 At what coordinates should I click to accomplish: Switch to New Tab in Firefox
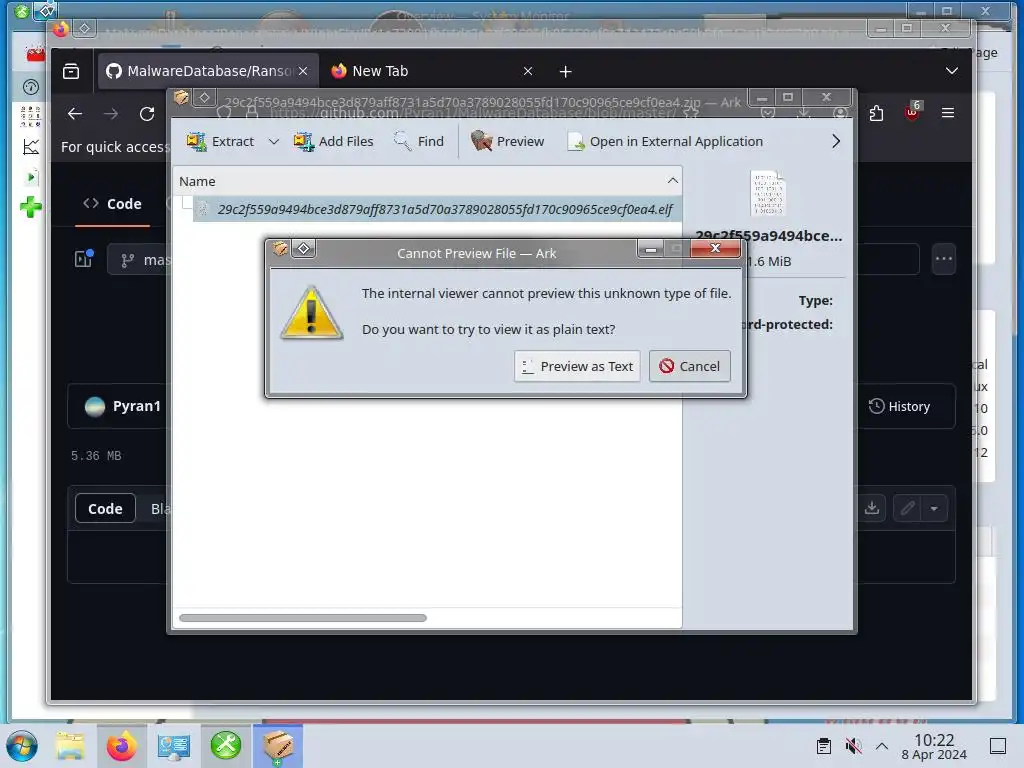(432, 71)
